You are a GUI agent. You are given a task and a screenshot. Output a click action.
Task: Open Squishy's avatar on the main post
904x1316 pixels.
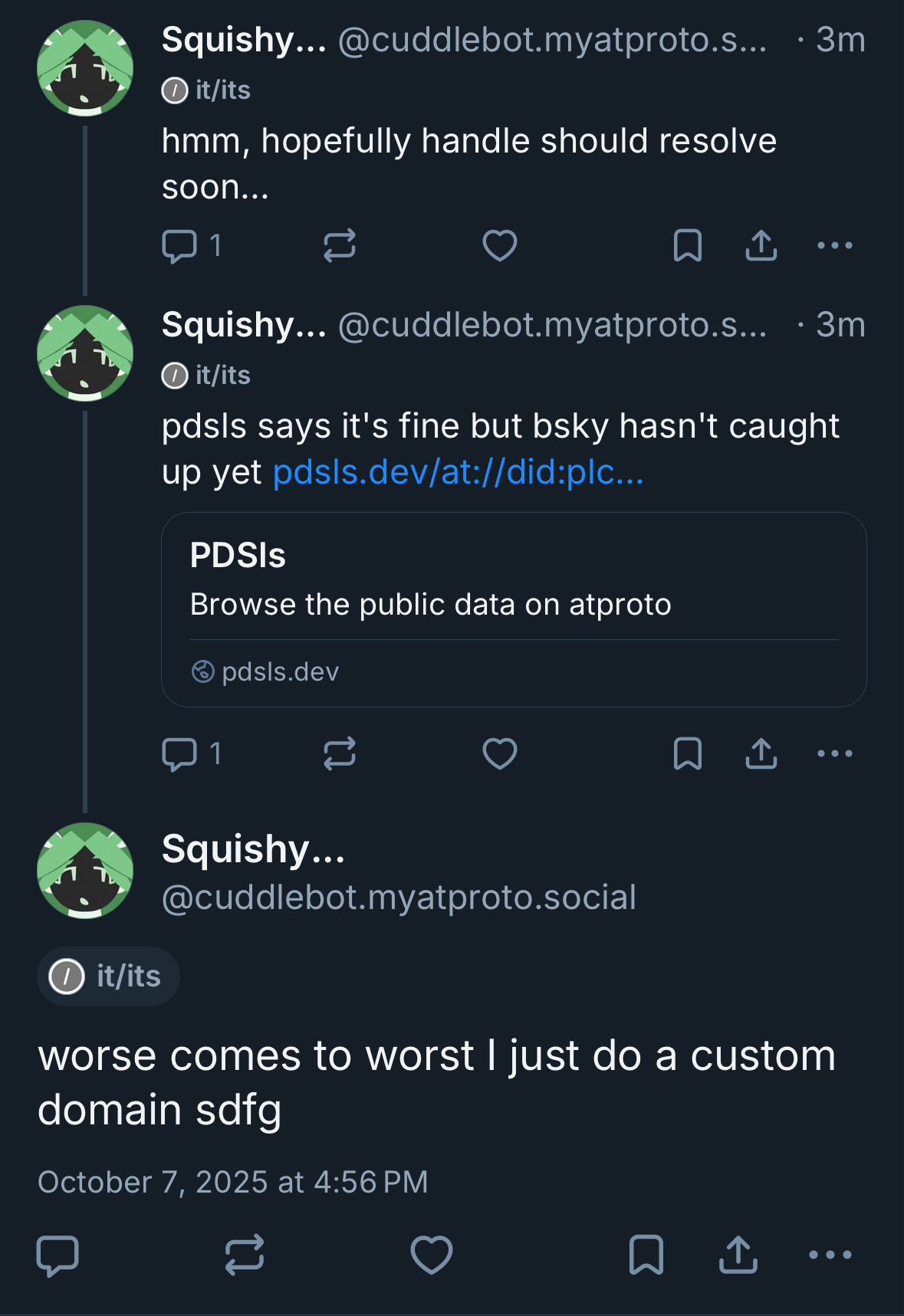(85, 871)
